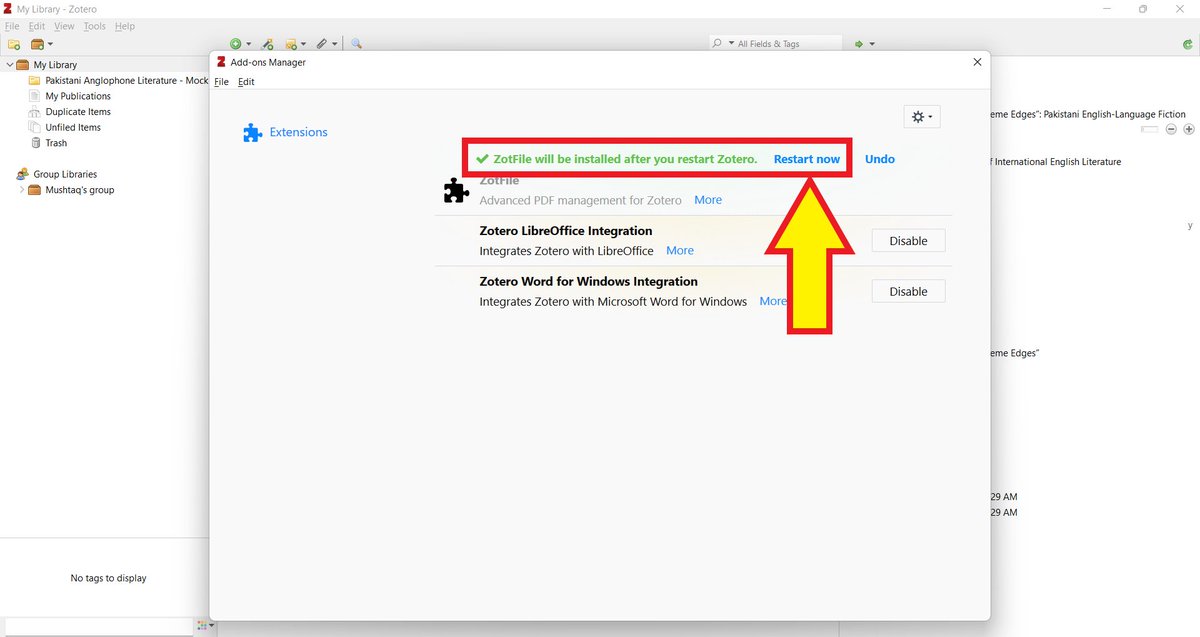Click More link for Word Integration
Image resolution: width=1200 pixels, height=637 pixels.
click(x=773, y=301)
